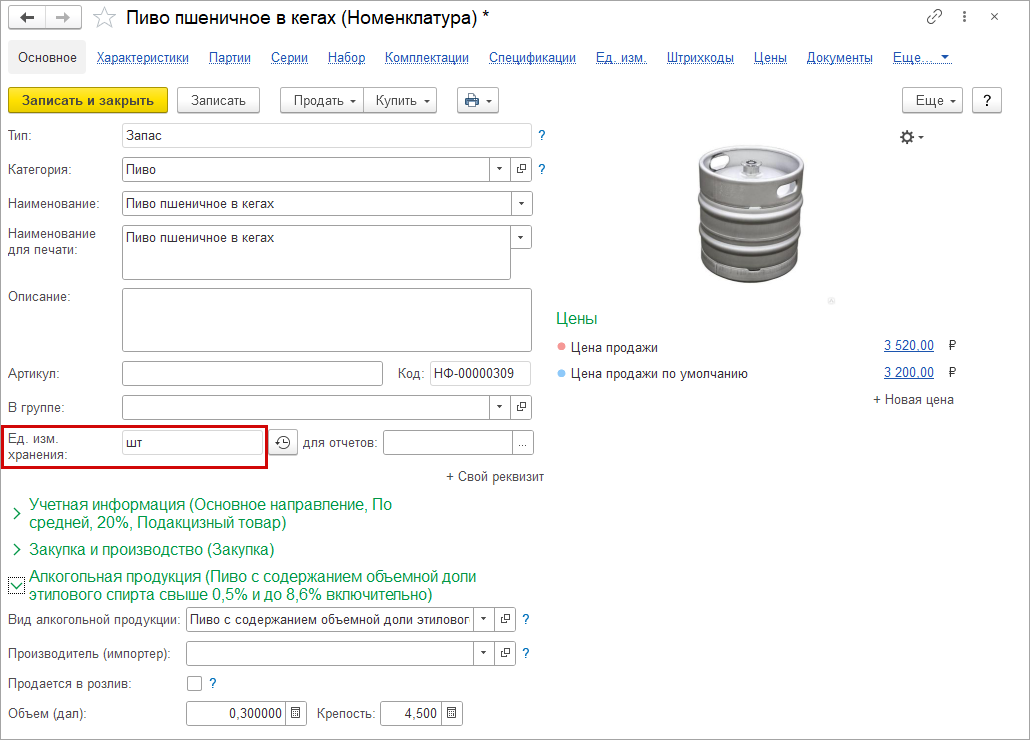Open the Еще button beside help

tap(933, 100)
